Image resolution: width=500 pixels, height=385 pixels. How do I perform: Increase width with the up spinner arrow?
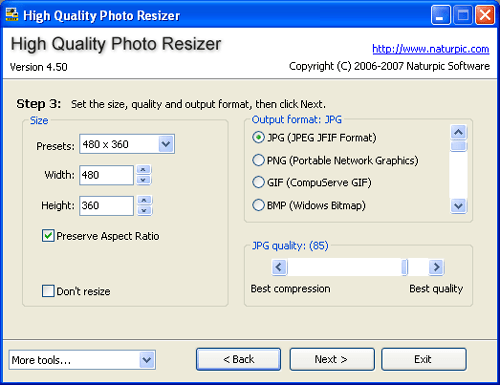tap(144, 170)
